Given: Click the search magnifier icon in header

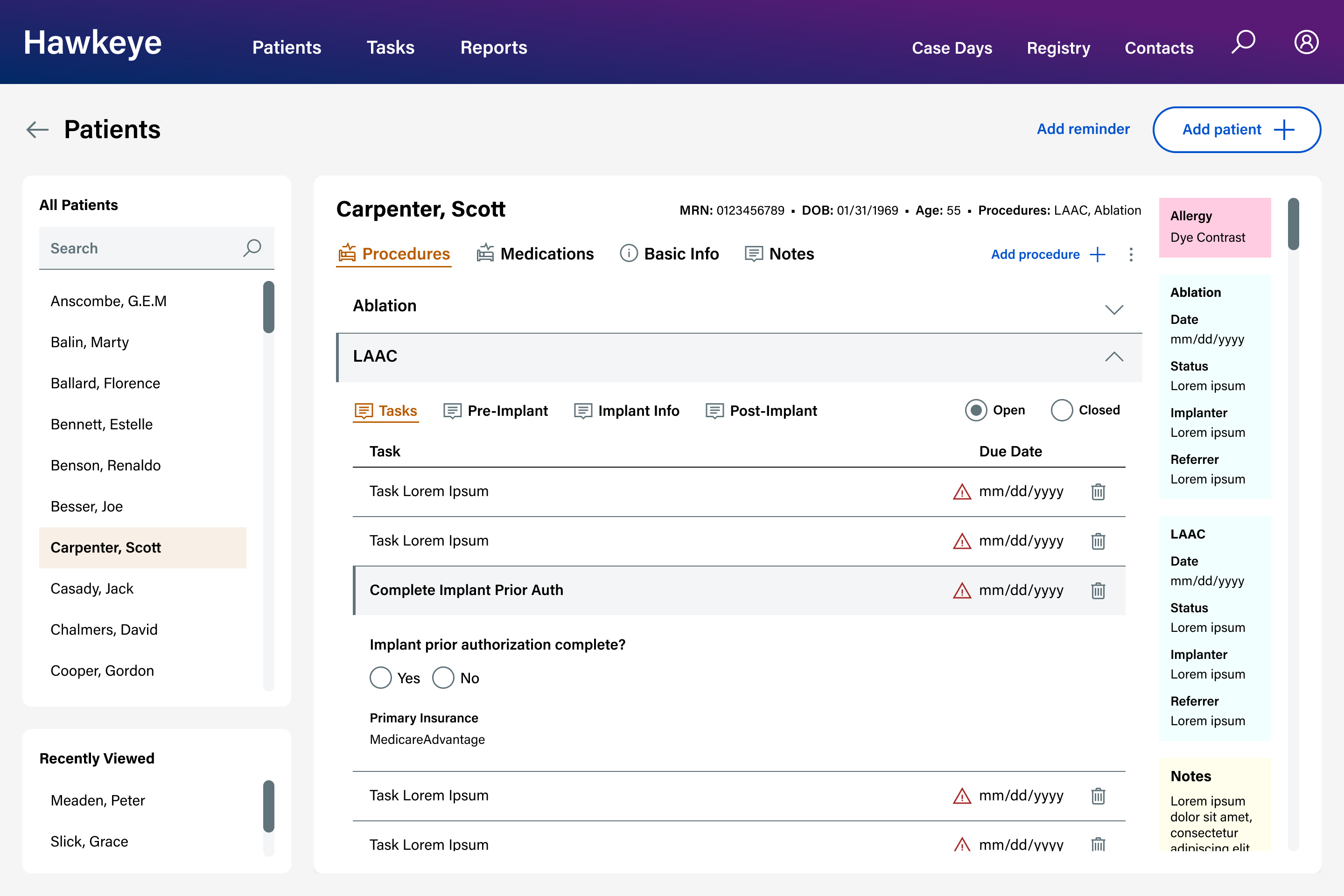Looking at the screenshot, I should point(1243,42).
